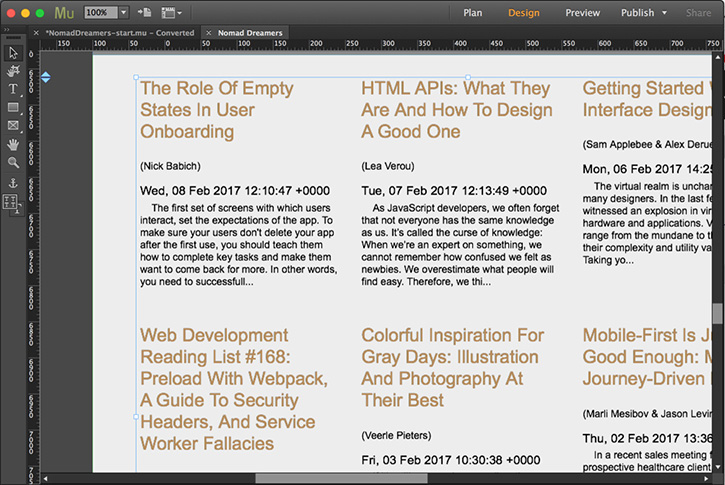
Task: Click the text frame threading tool
Action: [13, 202]
